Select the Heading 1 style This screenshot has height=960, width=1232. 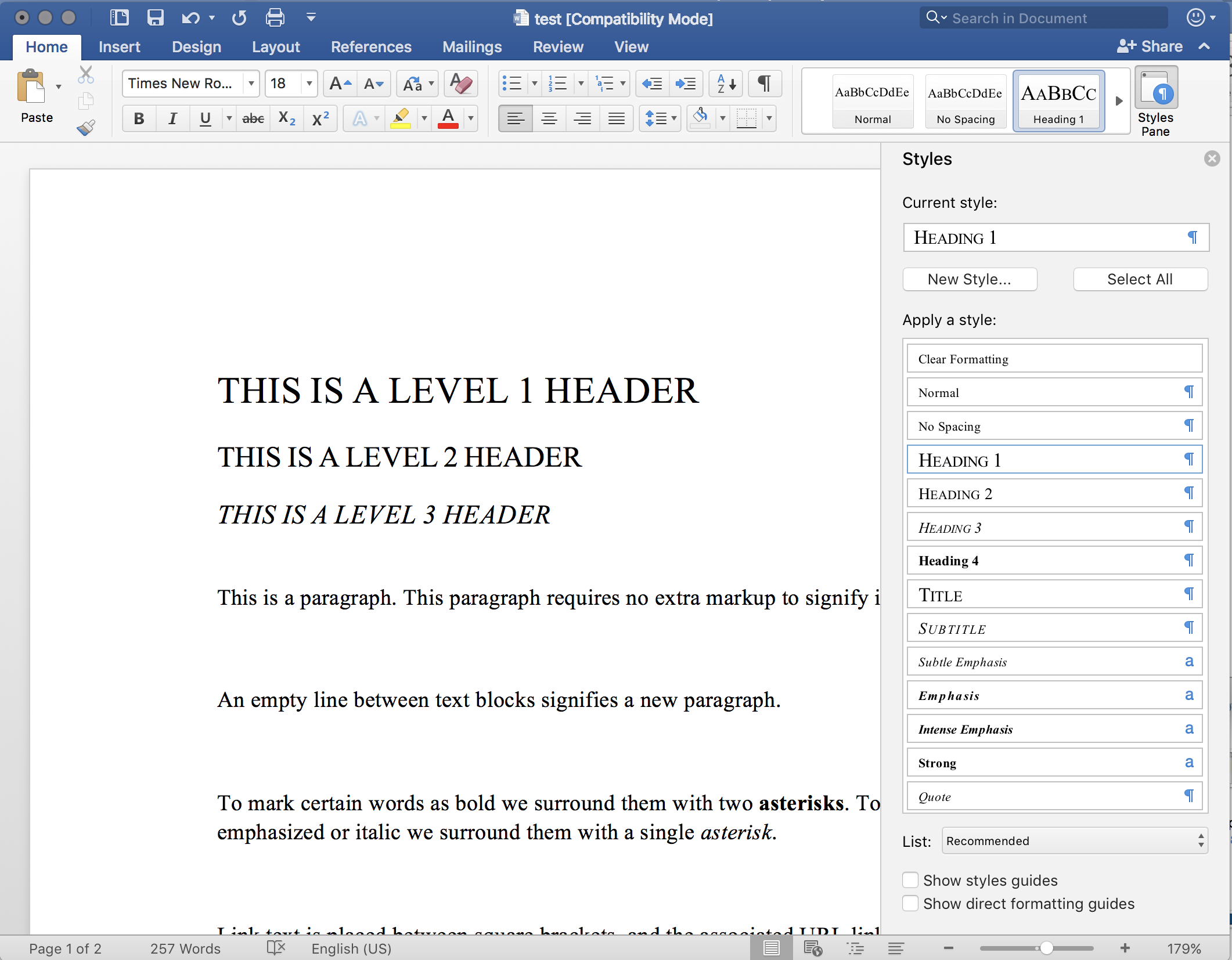[x=1053, y=459]
